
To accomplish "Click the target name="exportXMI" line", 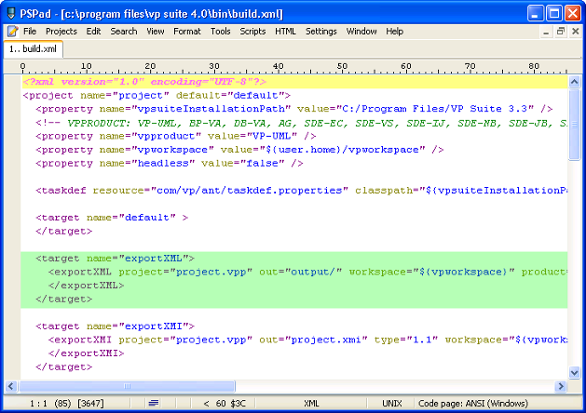I will (x=115, y=326).
